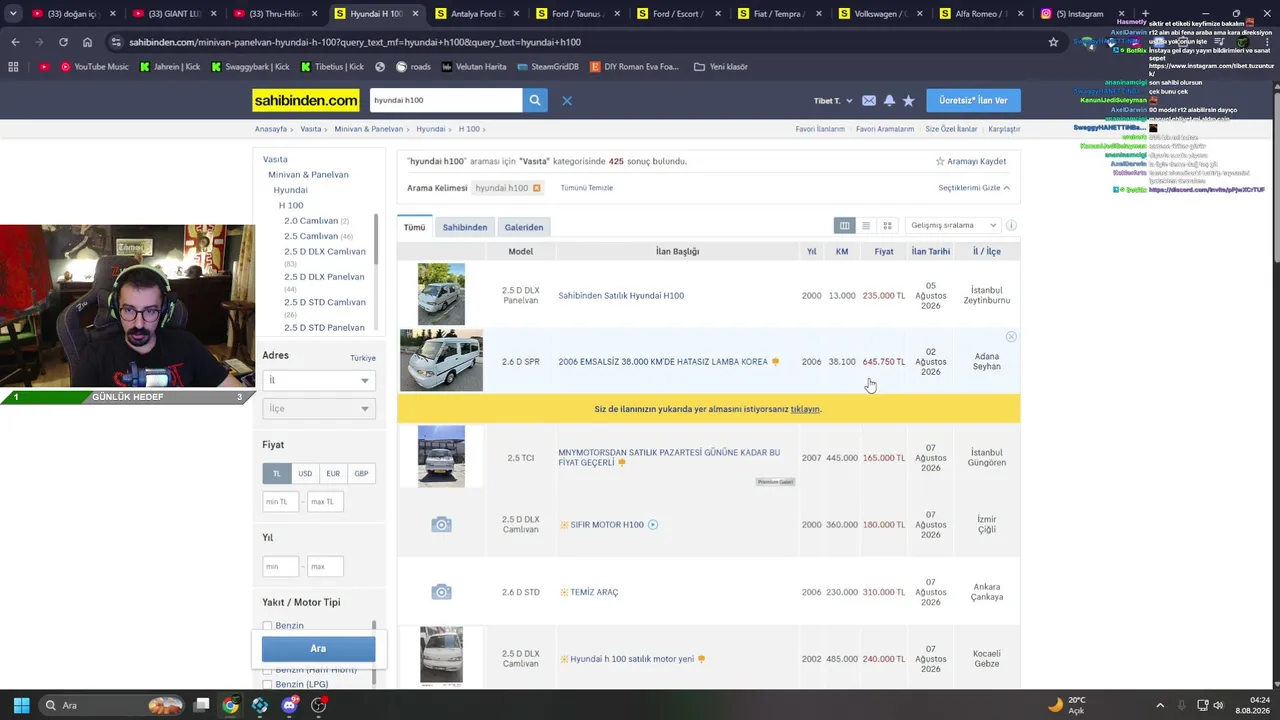Switch to classic column view icon
Image resolution: width=1280 pixels, height=720 pixels.
click(x=845, y=225)
